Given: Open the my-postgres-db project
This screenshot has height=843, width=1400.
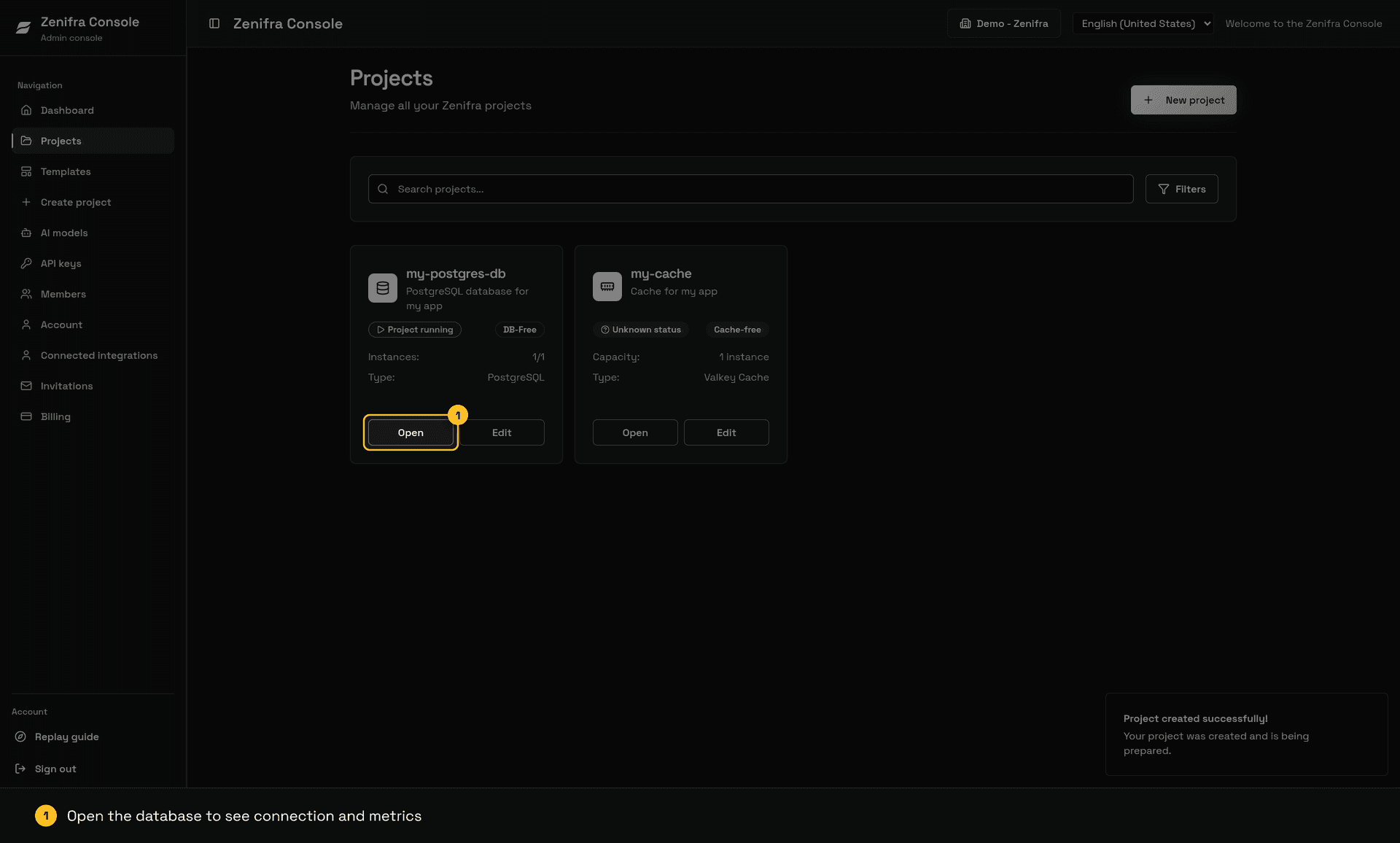Looking at the screenshot, I should coord(411,432).
